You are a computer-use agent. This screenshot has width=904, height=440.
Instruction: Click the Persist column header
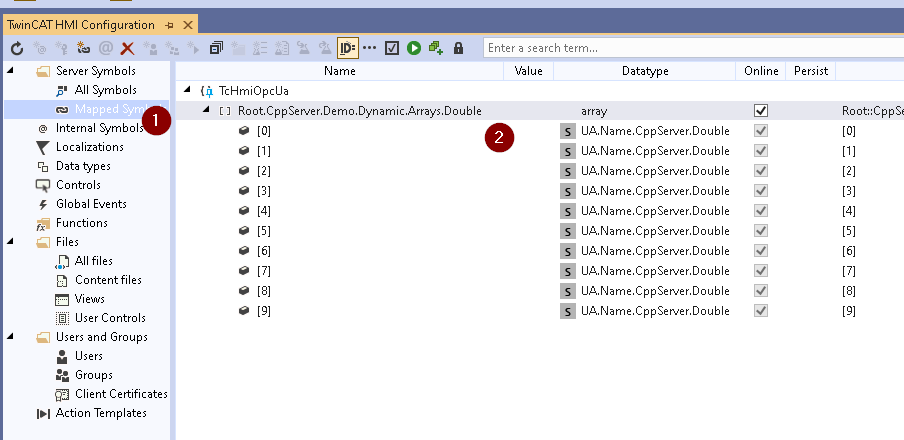click(811, 71)
